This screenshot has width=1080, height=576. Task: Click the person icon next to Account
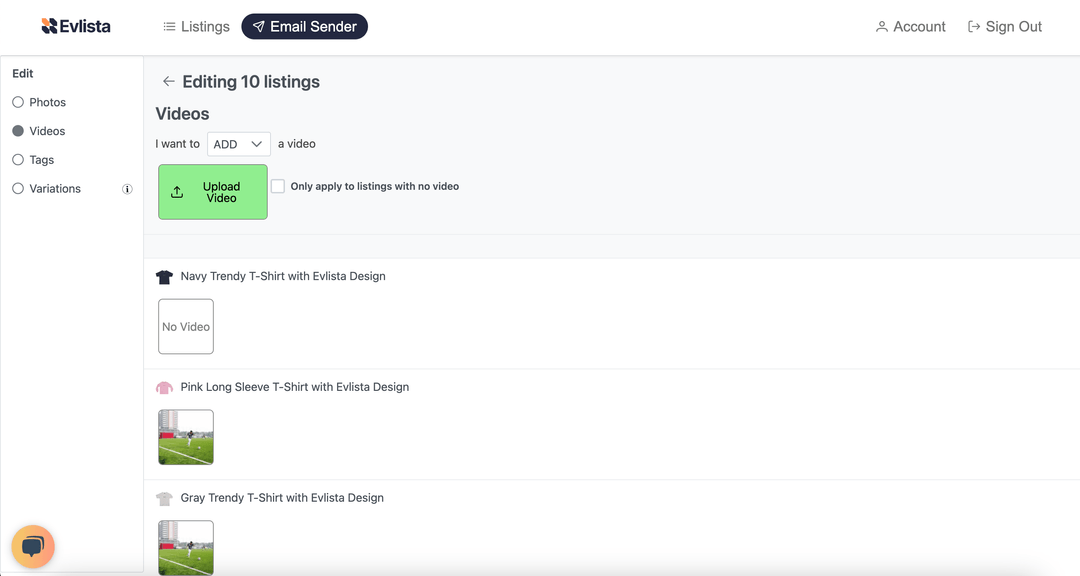[x=881, y=26]
